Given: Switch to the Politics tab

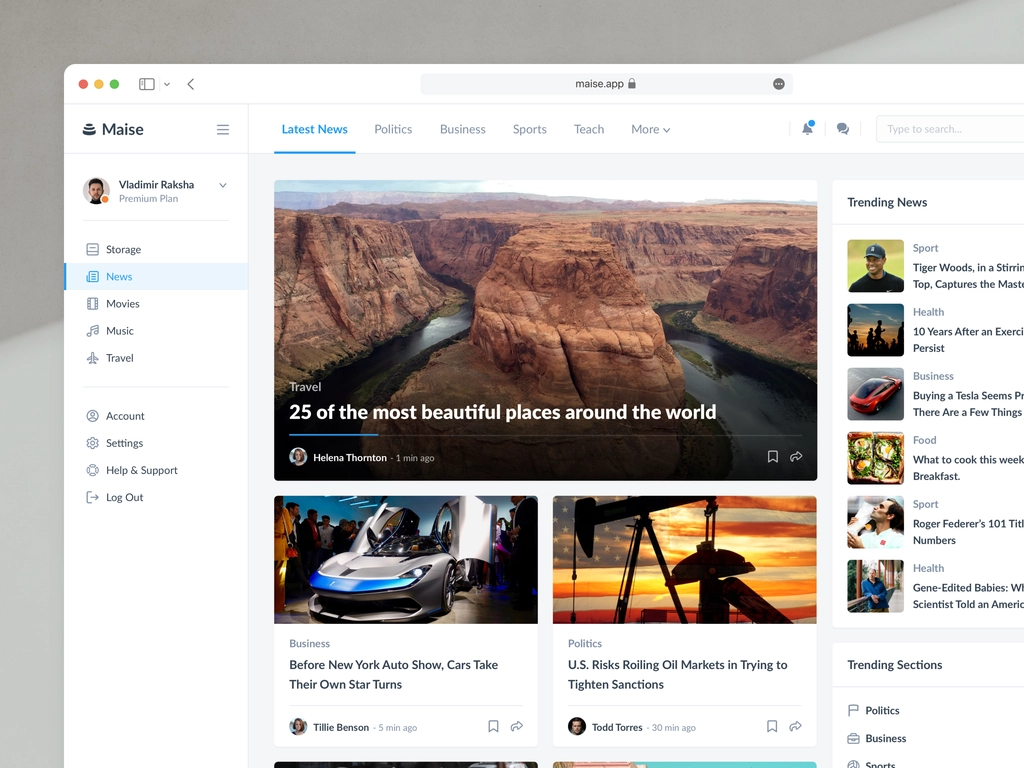Looking at the screenshot, I should click(393, 129).
